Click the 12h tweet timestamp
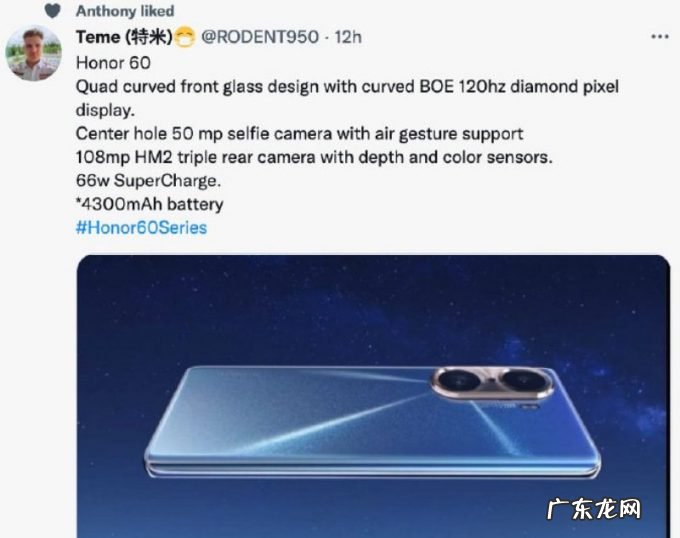The width and height of the screenshot is (680, 538). (348, 37)
